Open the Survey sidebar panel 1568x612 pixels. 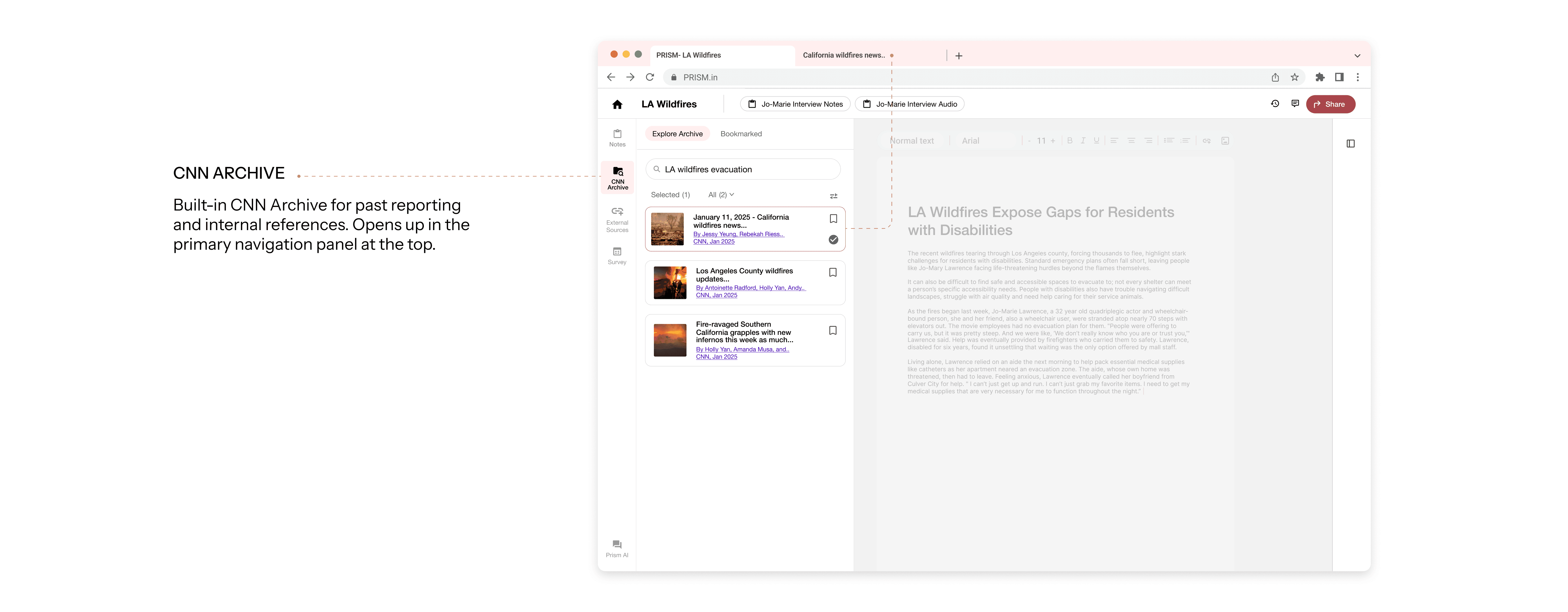(617, 255)
